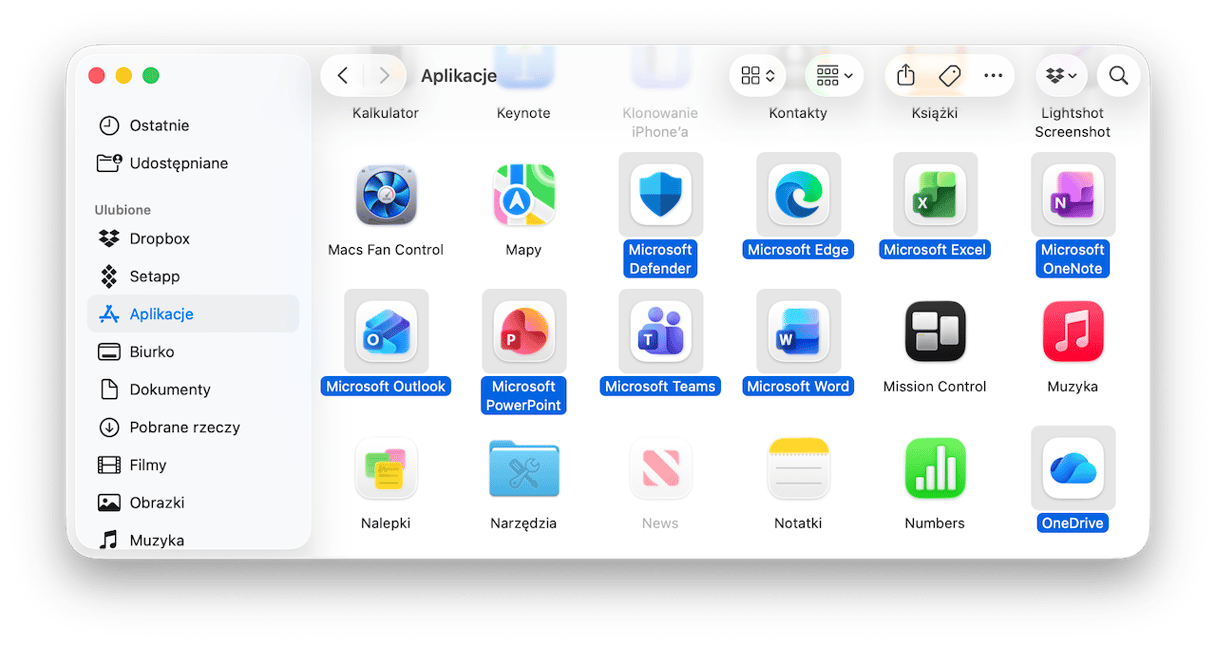Viewport: 1216px width, 646px height.
Task: Click the Macs Fan Control name label
Action: click(386, 250)
